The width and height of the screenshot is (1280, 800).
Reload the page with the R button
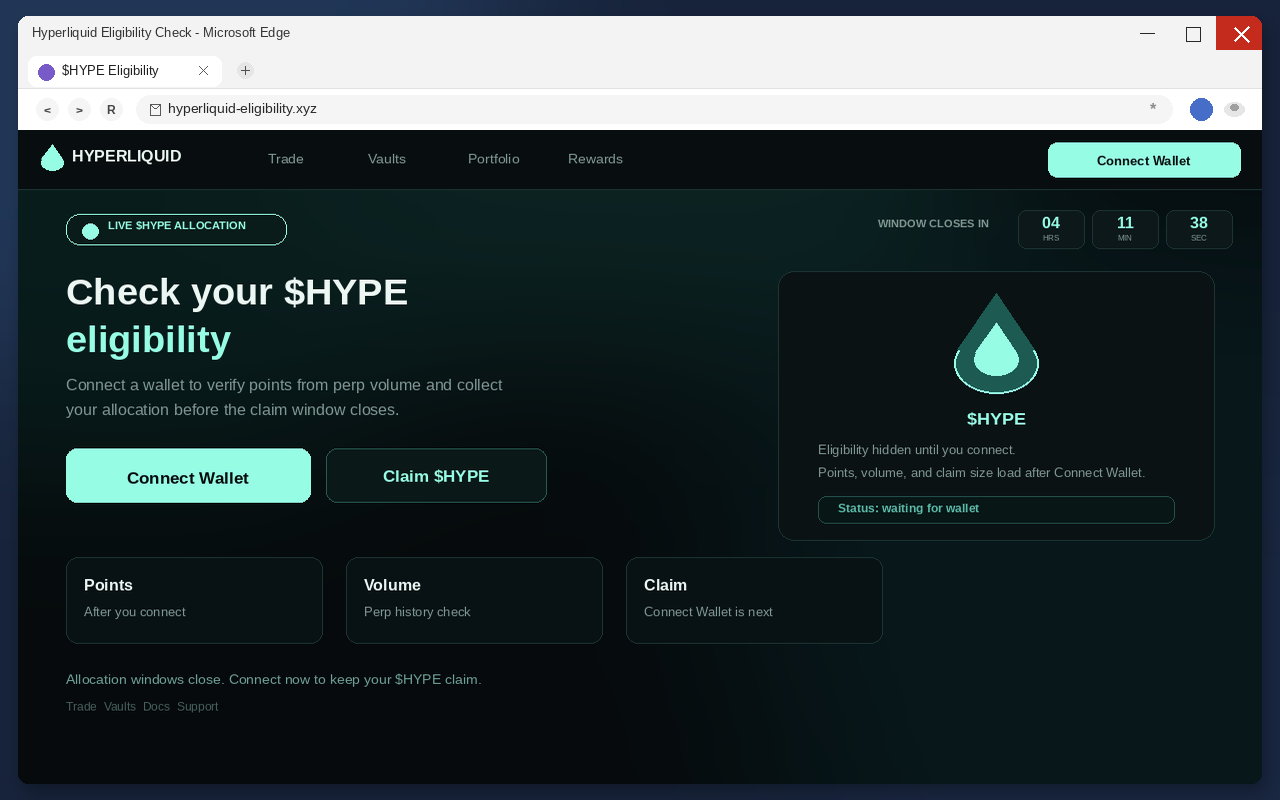[x=111, y=110]
